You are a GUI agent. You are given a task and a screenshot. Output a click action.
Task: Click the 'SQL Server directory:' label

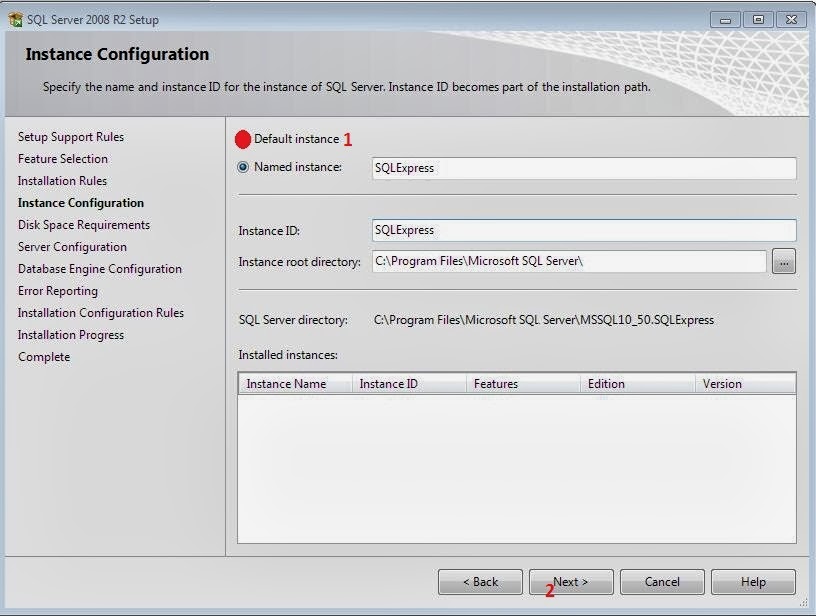[x=293, y=320]
